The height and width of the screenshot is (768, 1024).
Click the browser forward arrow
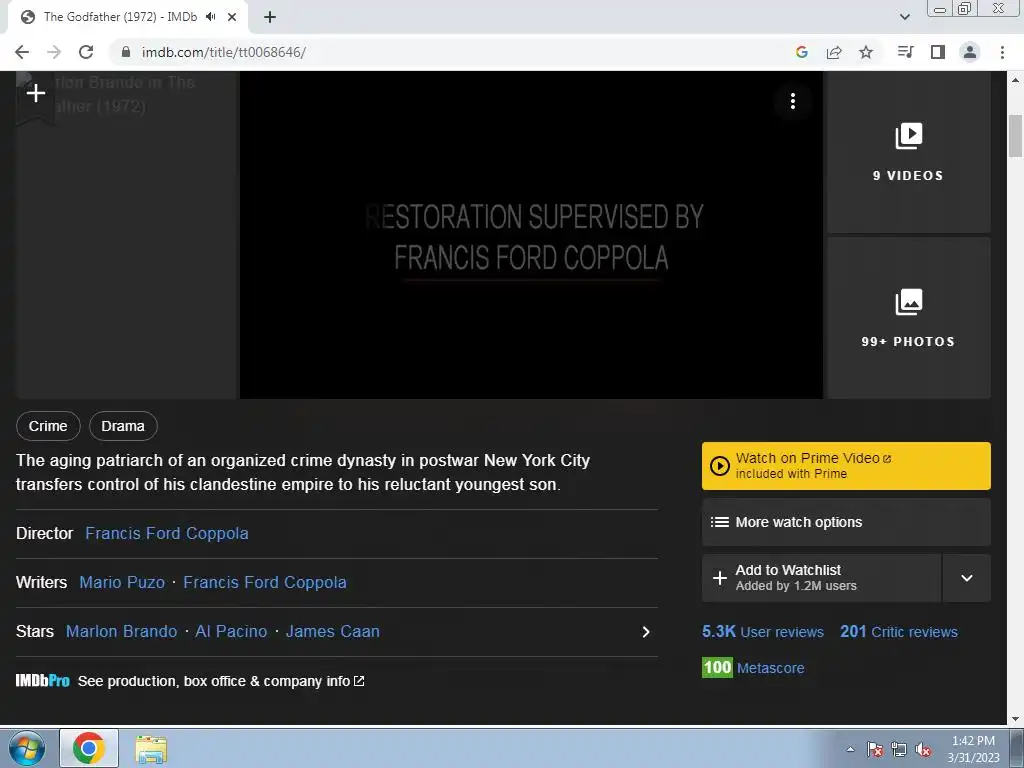click(54, 52)
